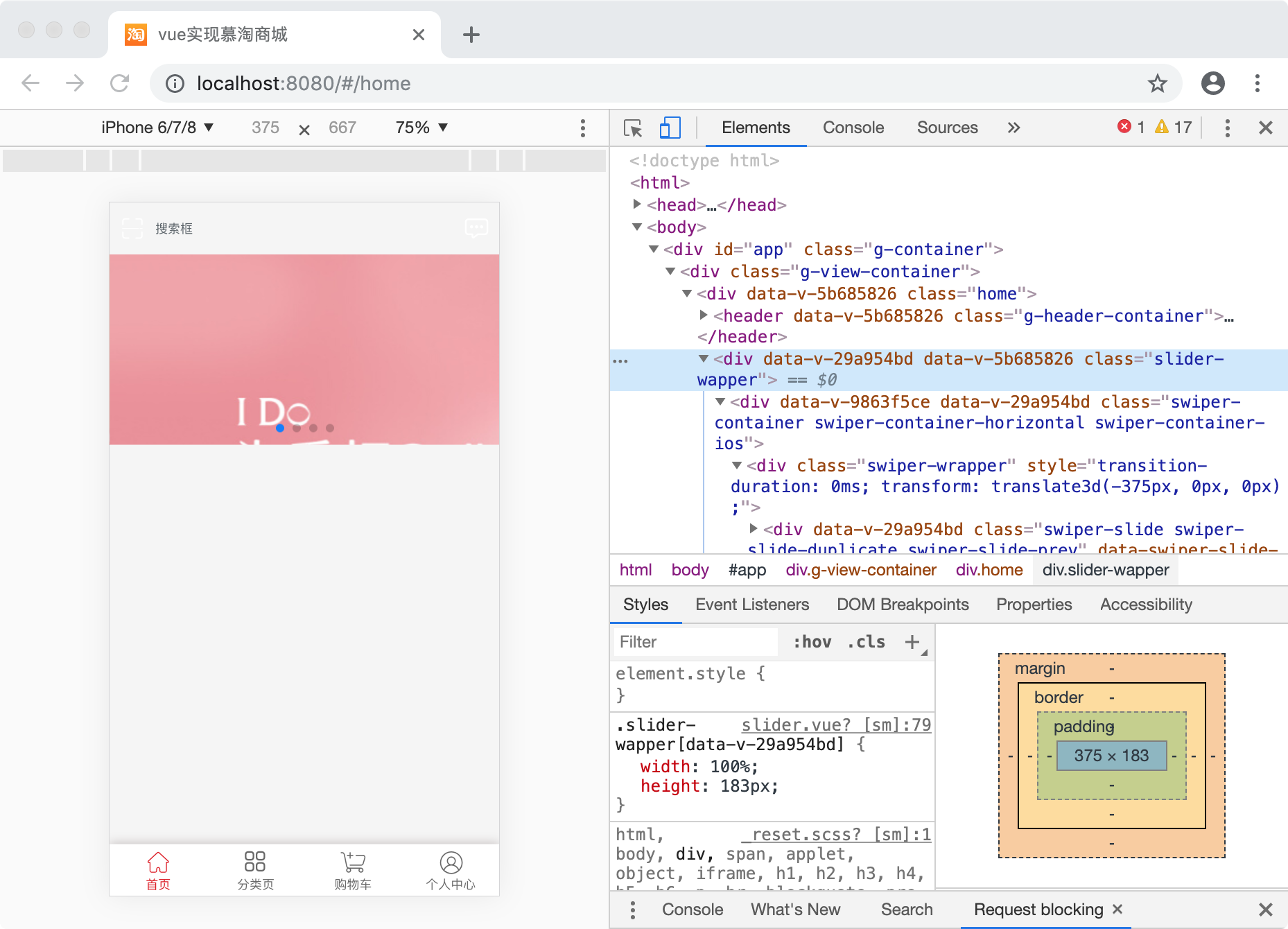Tap the 个人中心 profile icon
The width and height of the screenshot is (1288, 929).
(x=451, y=862)
